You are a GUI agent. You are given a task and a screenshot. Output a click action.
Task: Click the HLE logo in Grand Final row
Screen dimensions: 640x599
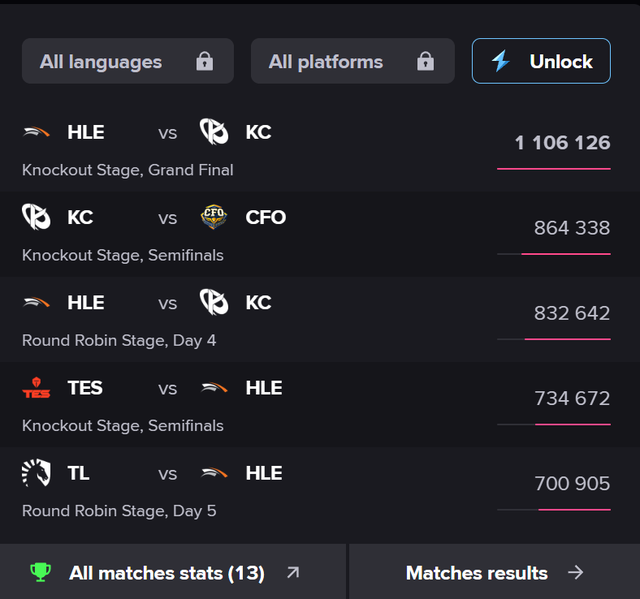37,132
